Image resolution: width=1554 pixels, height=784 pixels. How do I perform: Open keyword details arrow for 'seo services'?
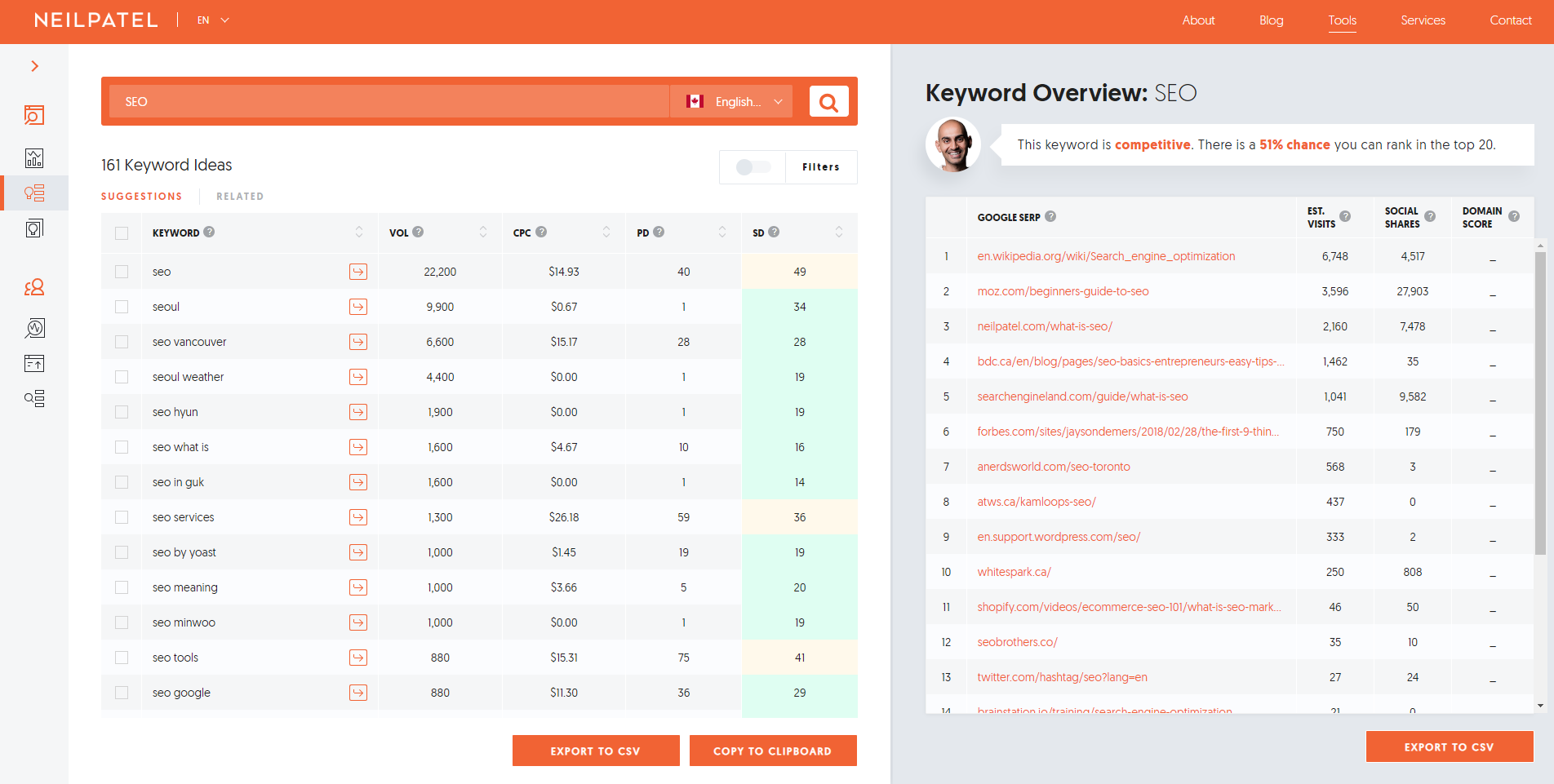click(358, 517)
